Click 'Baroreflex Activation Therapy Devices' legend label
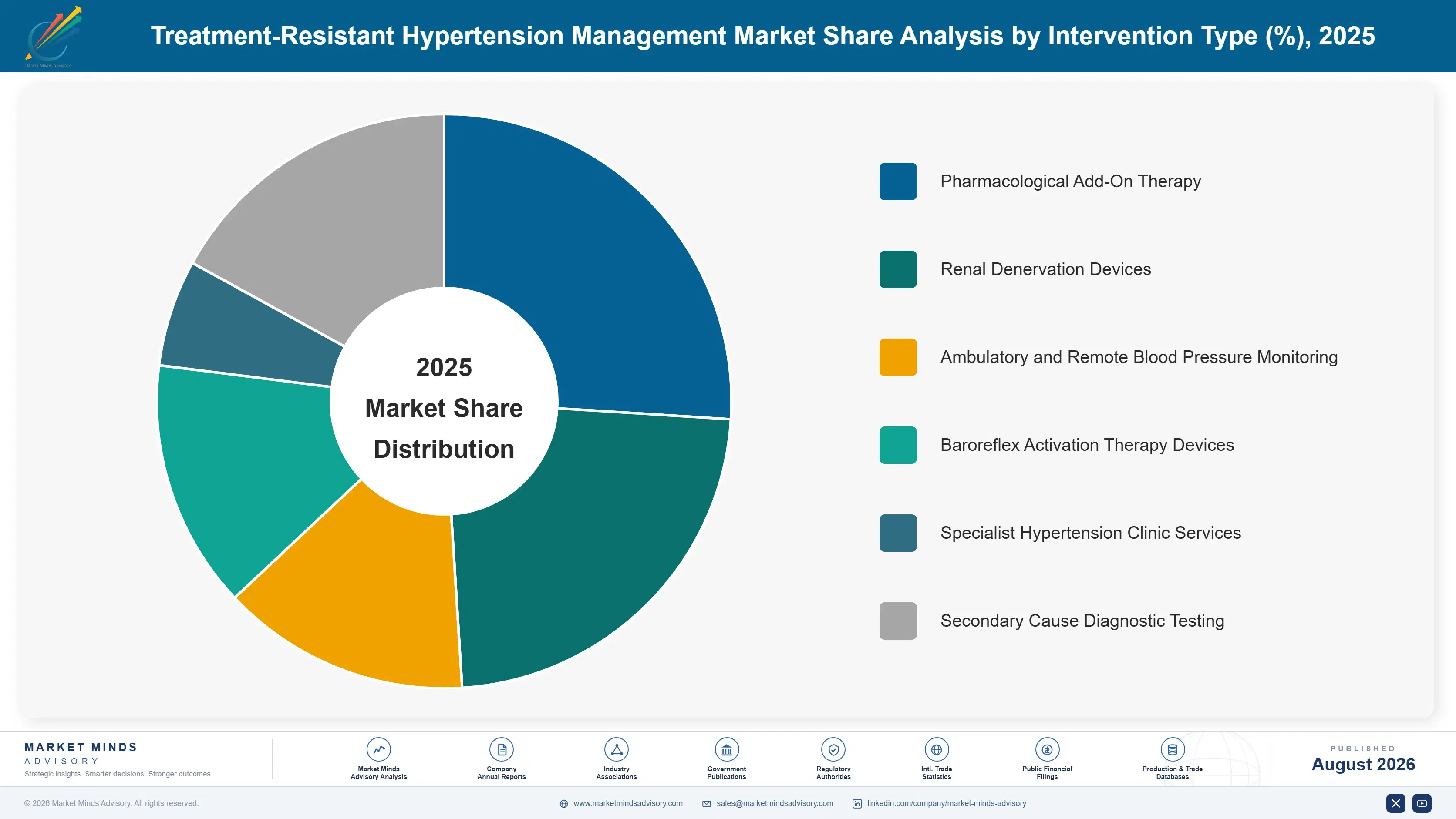 1087,445
